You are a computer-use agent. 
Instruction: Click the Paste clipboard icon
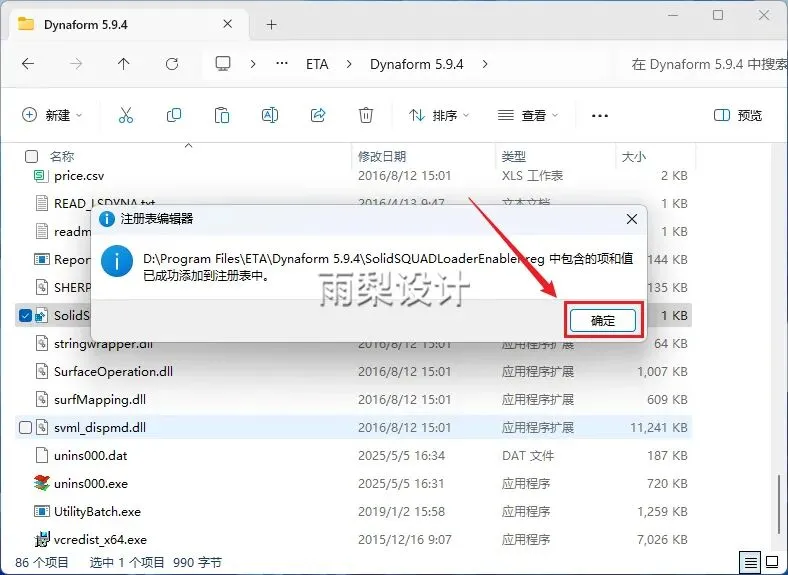coord(222,115)
